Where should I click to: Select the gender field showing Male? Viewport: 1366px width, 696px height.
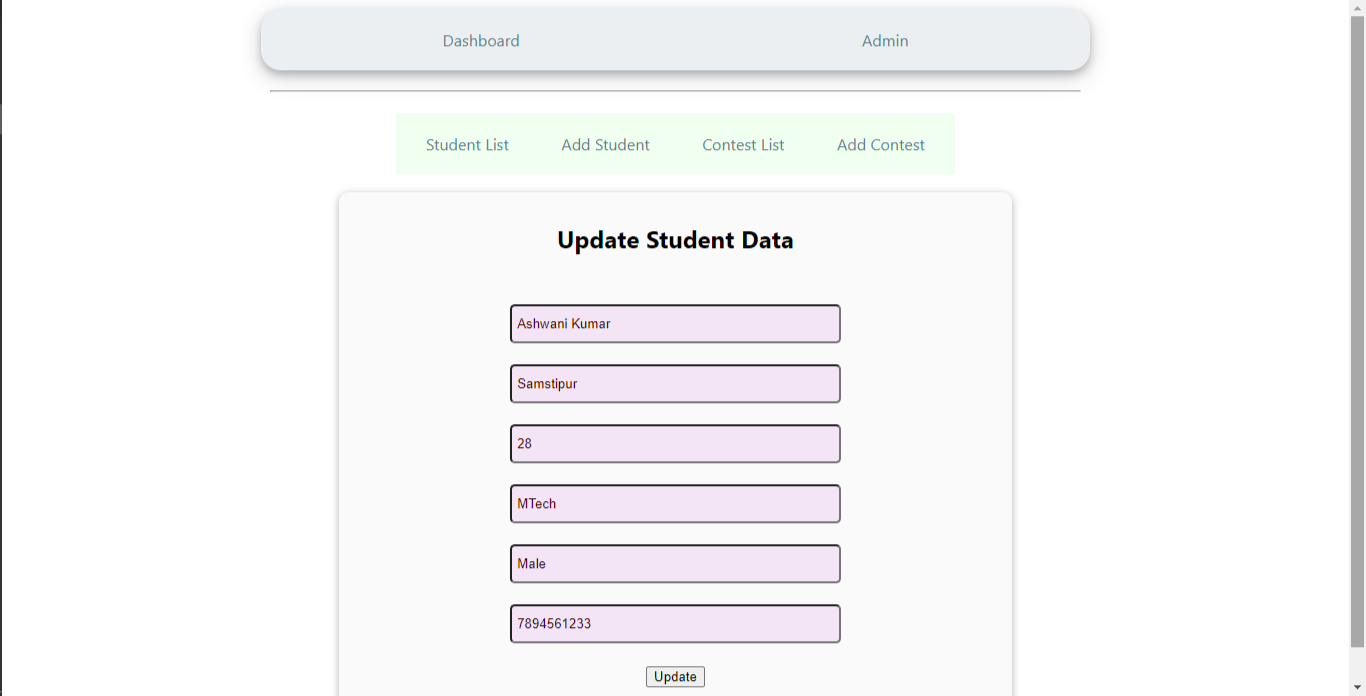click(x=675, y=563)
